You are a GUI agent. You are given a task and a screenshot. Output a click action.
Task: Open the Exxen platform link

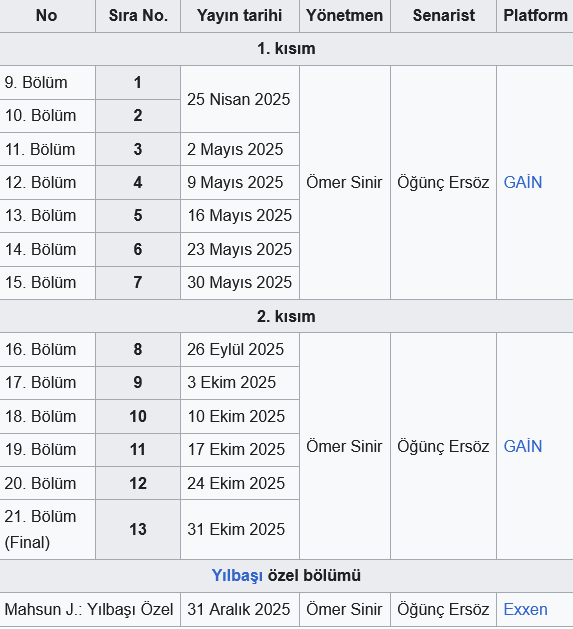tap(525, 609)
